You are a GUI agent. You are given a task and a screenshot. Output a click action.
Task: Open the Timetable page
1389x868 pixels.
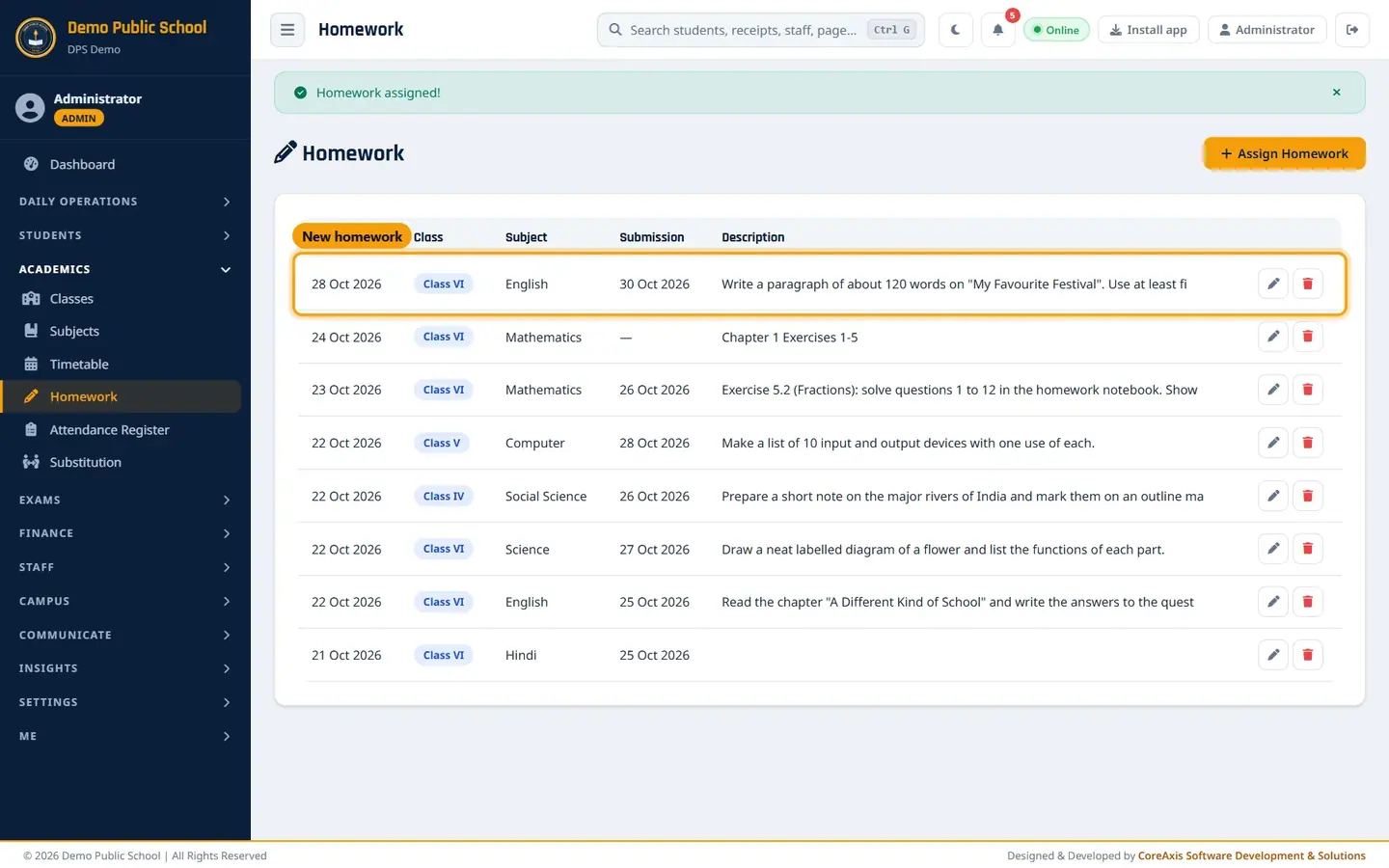tap(122, 364)
